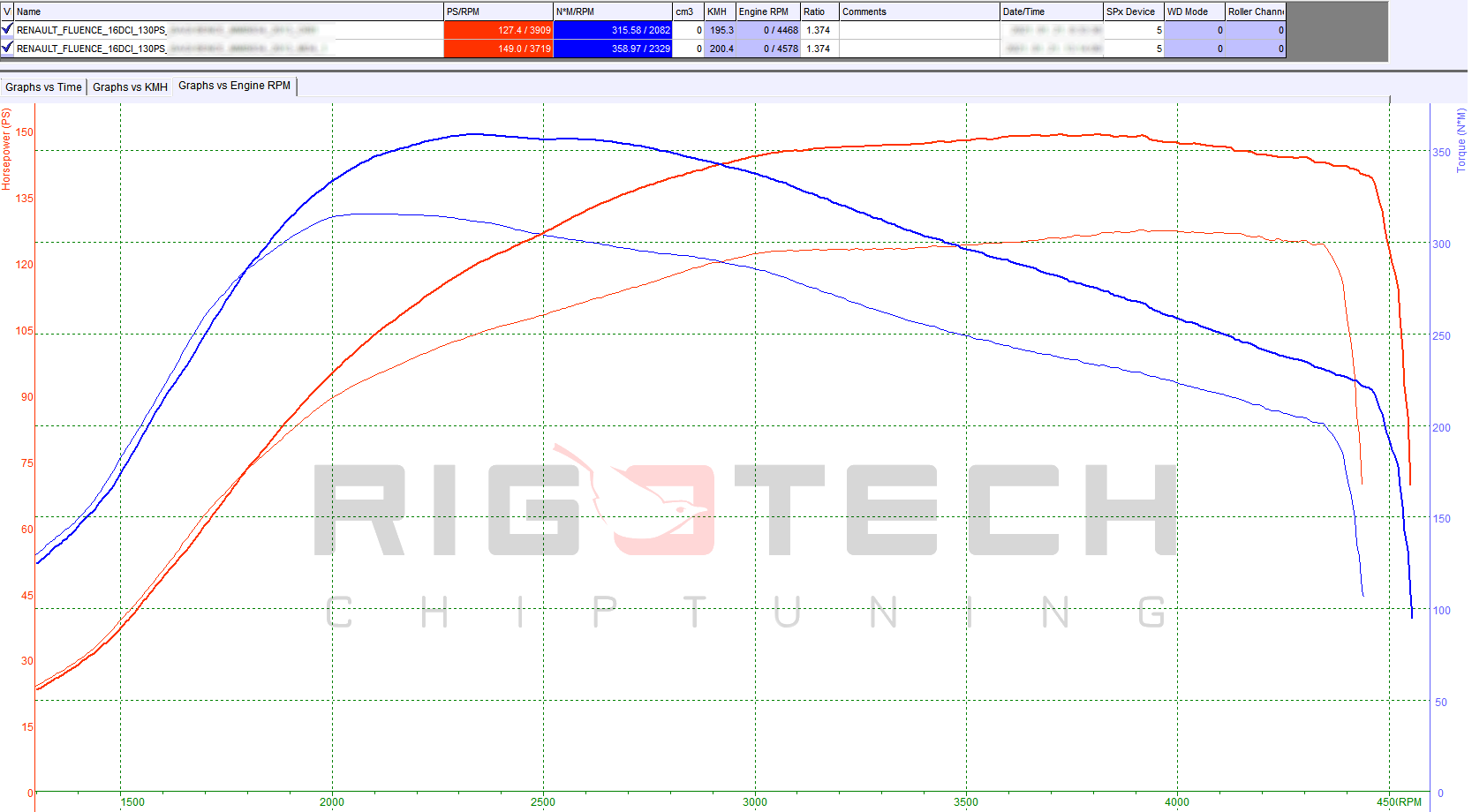Click the 2000 RPM axis tick label
The height and width of the screenshot is (812, 1472).
pyautogui.click(x=332, y=802)
